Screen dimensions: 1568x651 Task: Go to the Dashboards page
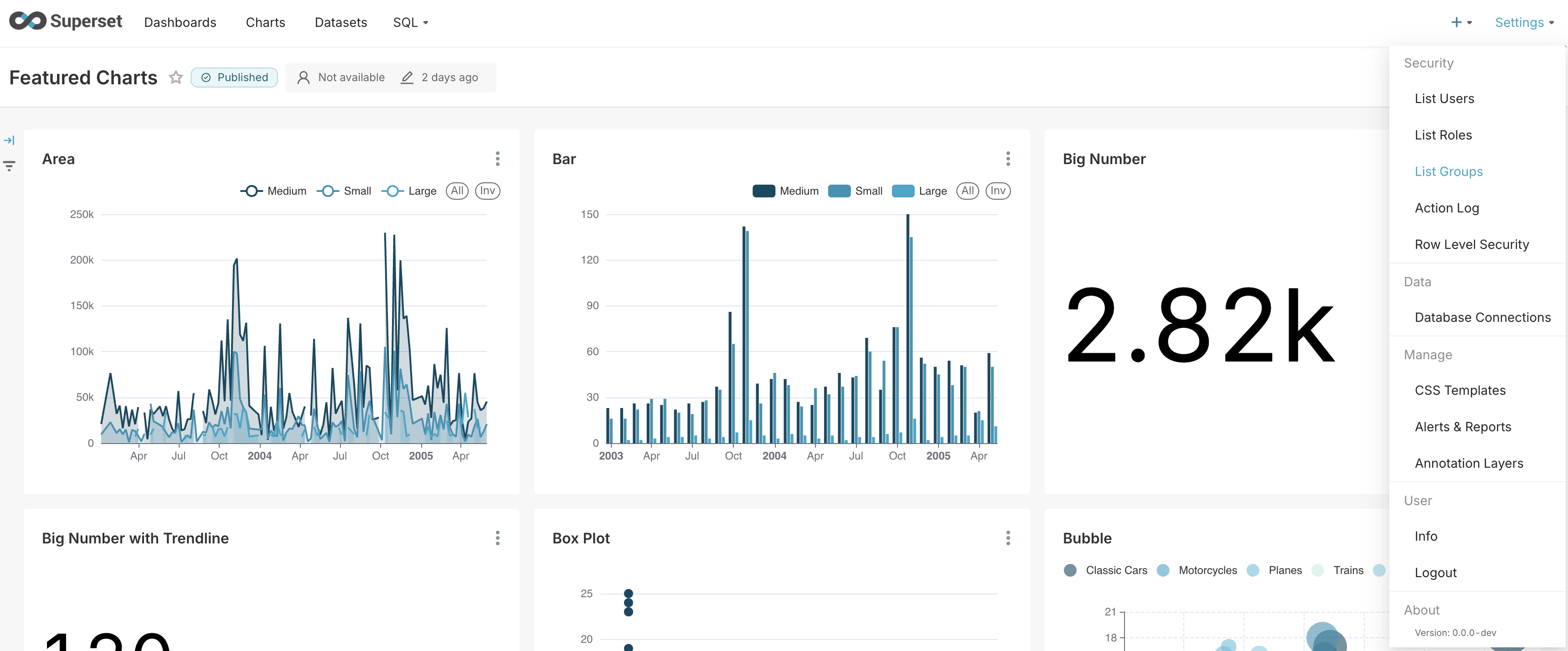click(180, 22)
